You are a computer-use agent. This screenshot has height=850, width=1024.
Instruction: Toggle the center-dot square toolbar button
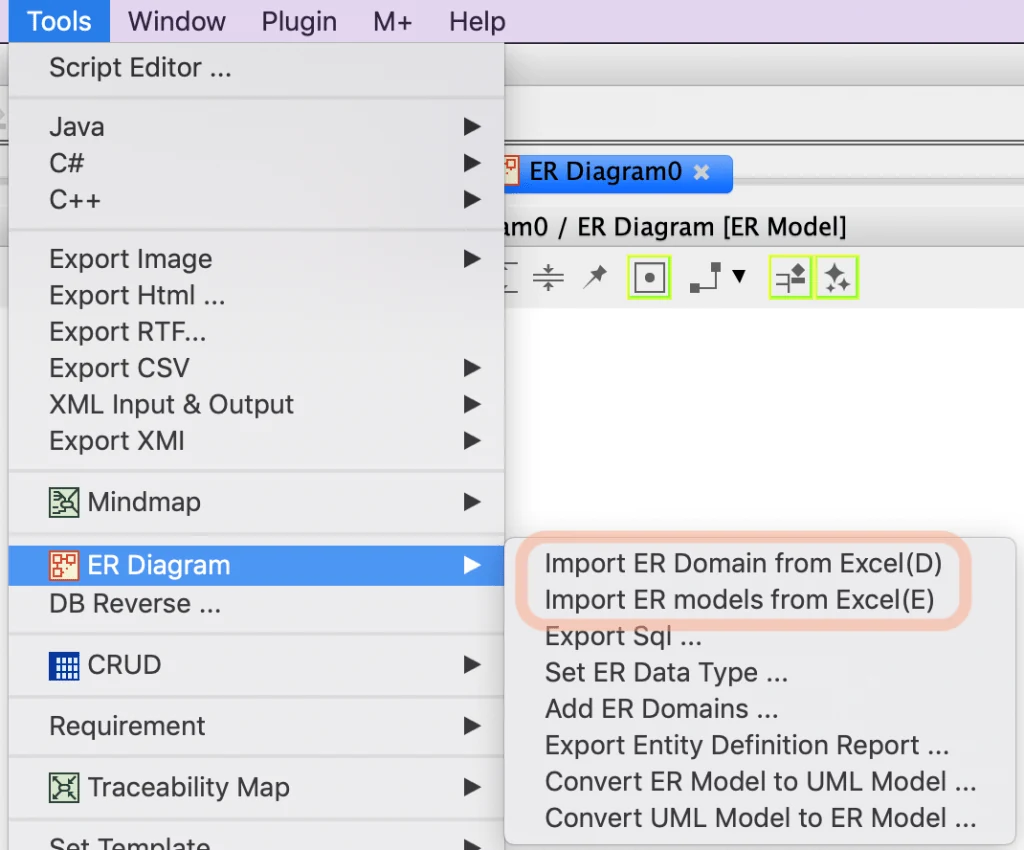(x=649, y=277)
